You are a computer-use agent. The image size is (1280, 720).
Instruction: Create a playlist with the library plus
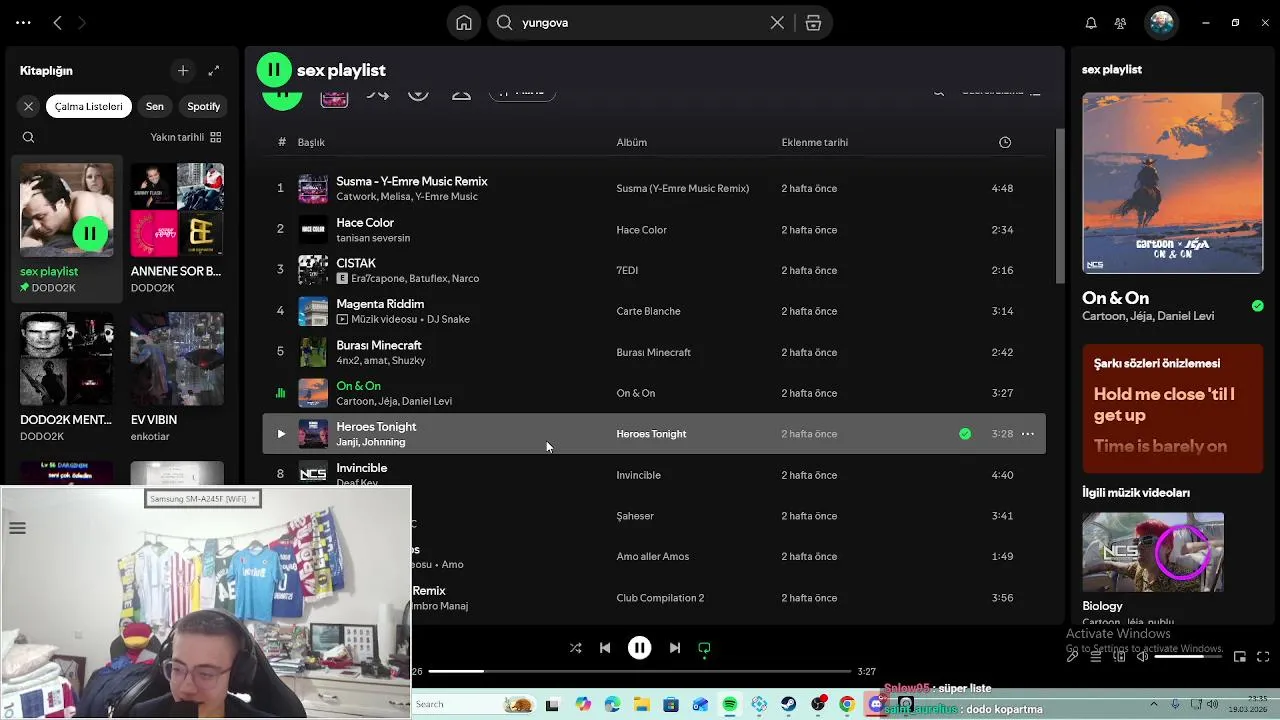coord(182,70)
